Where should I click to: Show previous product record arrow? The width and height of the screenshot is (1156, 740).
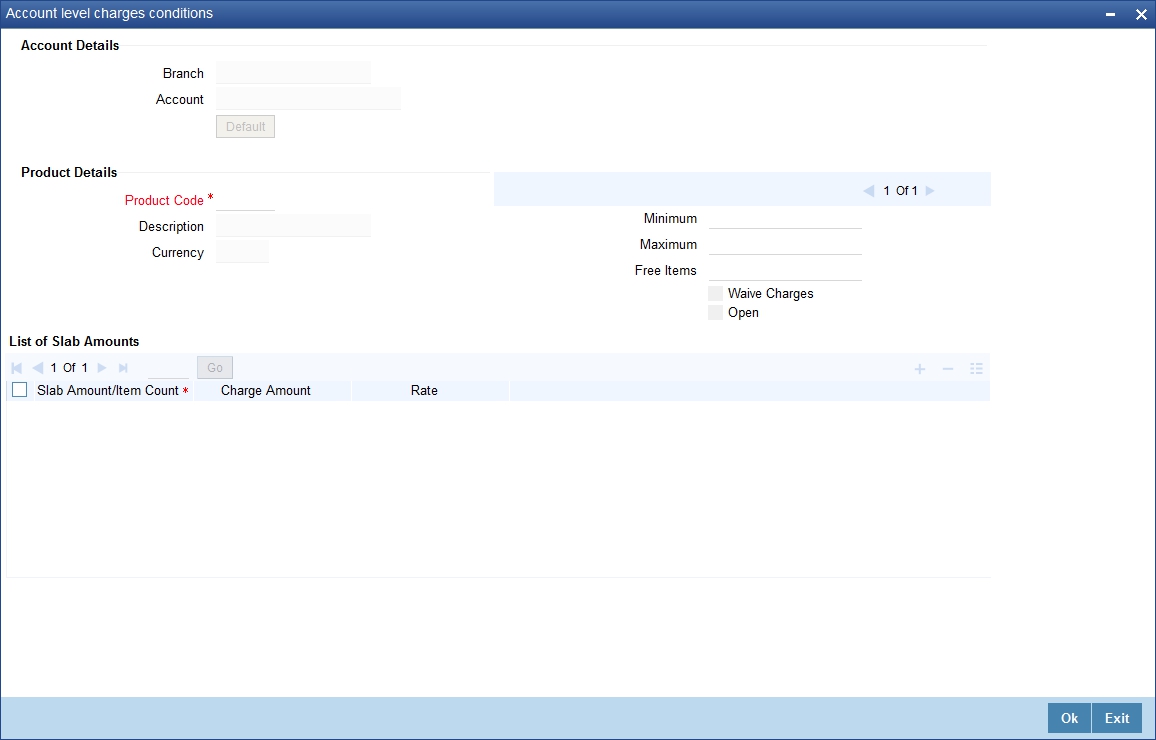tap(868, 191)
